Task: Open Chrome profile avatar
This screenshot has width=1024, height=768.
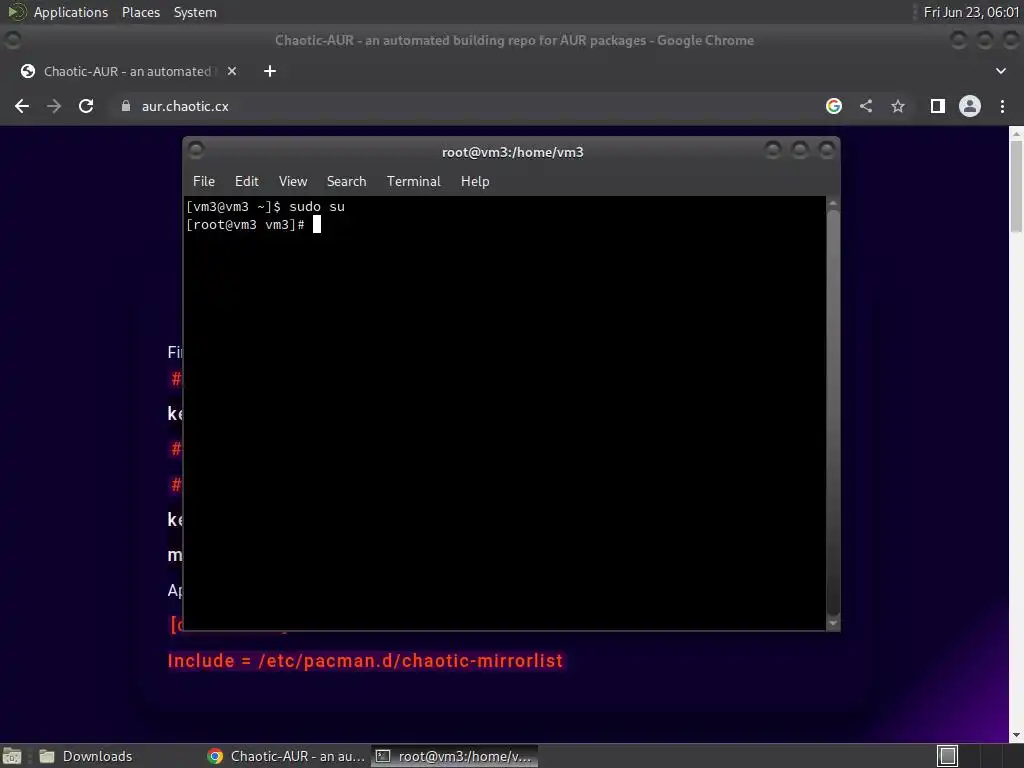Action: (x=970, y=106)
